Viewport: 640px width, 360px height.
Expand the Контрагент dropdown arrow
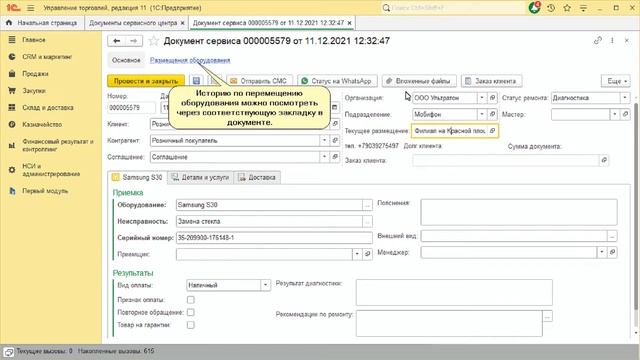pyautogui.click(x=324, y=140)
